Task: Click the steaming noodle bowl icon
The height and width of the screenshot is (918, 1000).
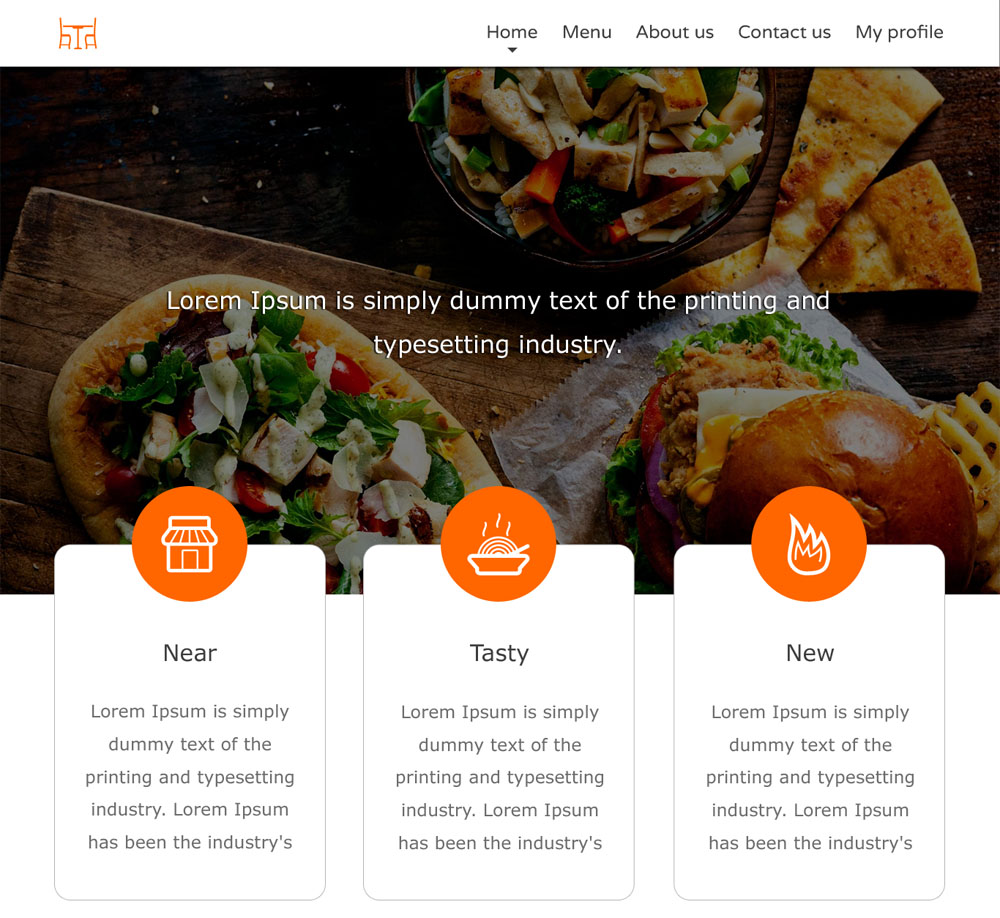Action: 498,544
